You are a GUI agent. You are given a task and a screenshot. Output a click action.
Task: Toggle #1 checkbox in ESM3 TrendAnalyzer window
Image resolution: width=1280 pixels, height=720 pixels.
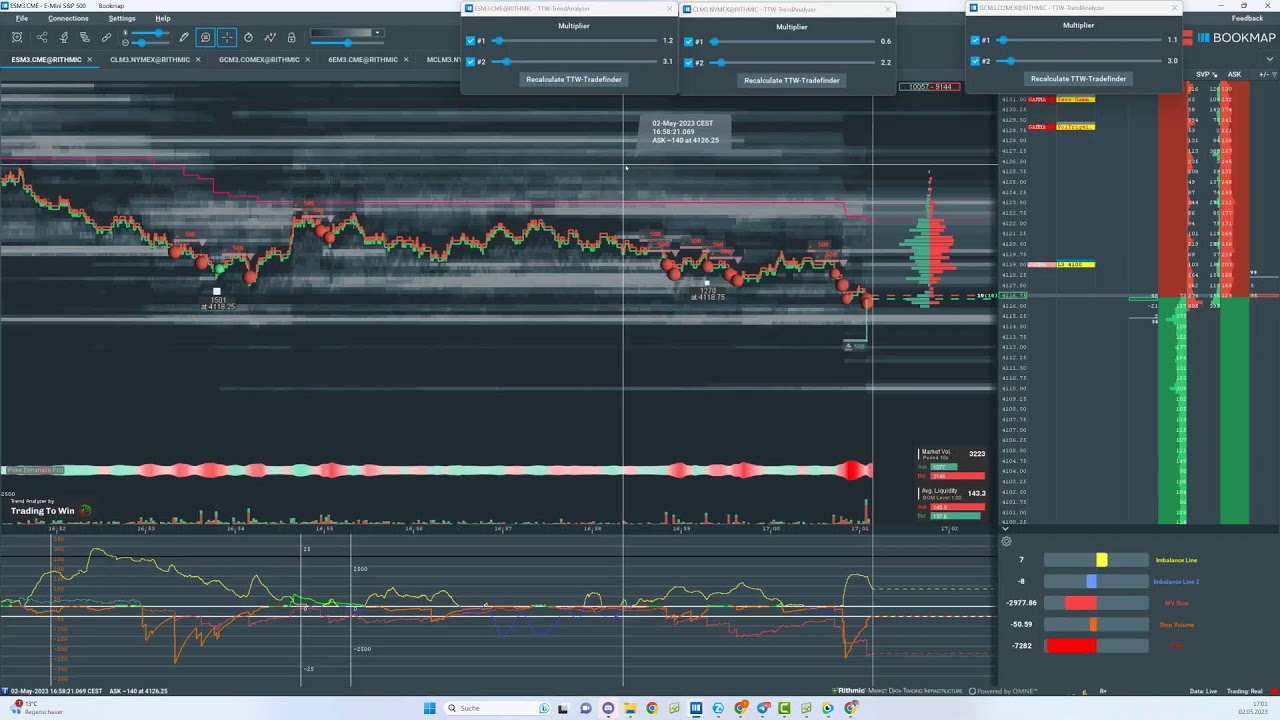pos(471,41)
